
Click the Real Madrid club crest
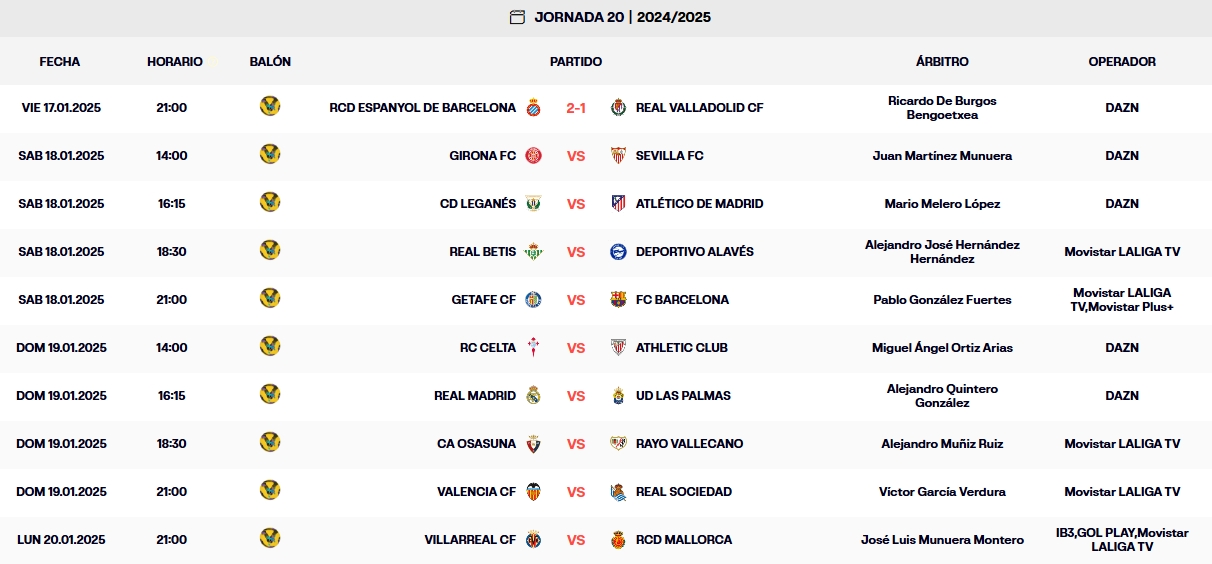[534, 396]
